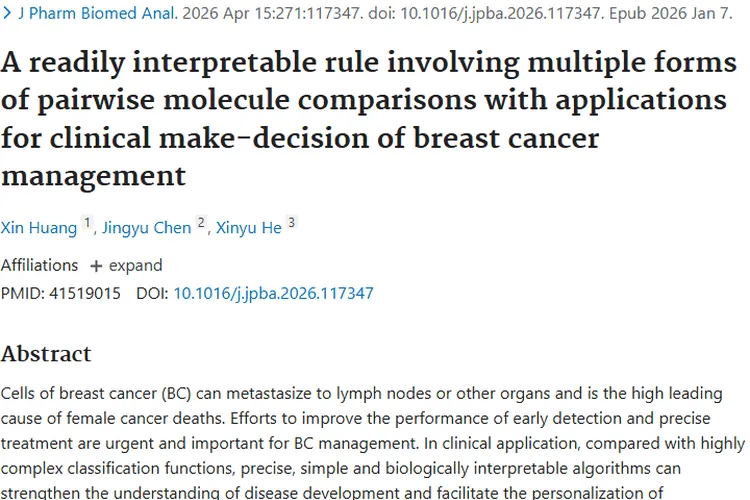This screenshot has height=500, width=750.
Task: Click the DOI label before the blue link
Action: pos(152,294)
